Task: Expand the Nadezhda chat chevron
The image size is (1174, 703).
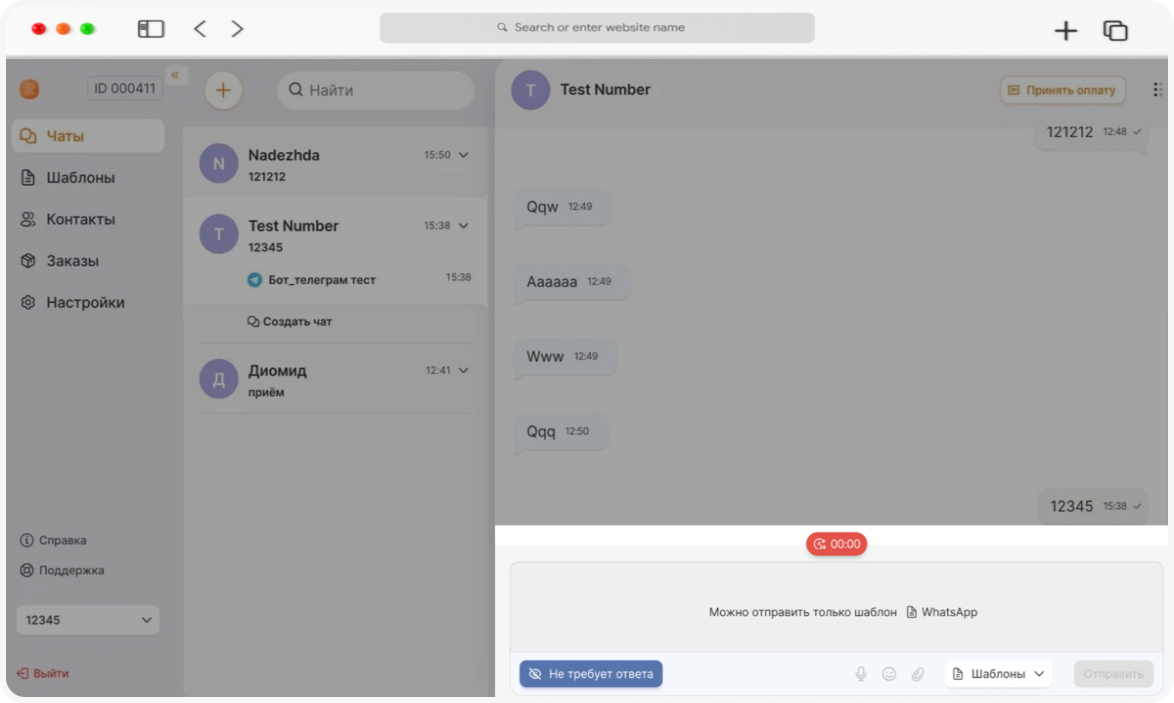Action: tap(463, 155)
